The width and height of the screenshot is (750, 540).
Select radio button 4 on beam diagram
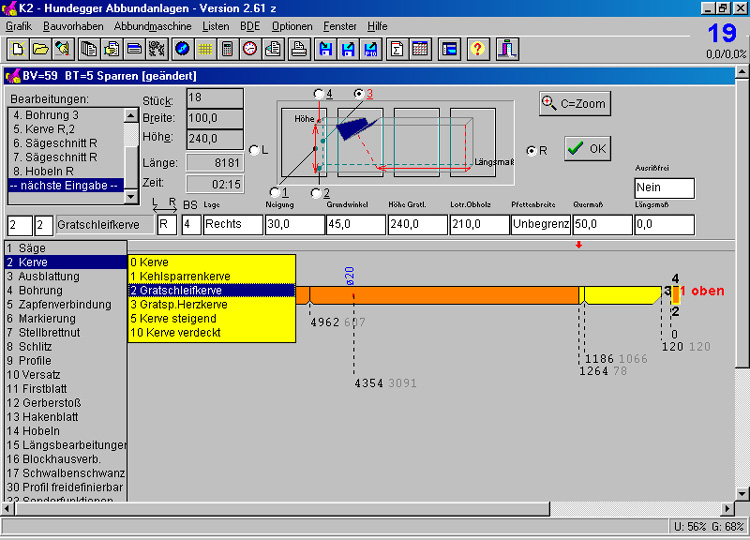pos(319,94)
